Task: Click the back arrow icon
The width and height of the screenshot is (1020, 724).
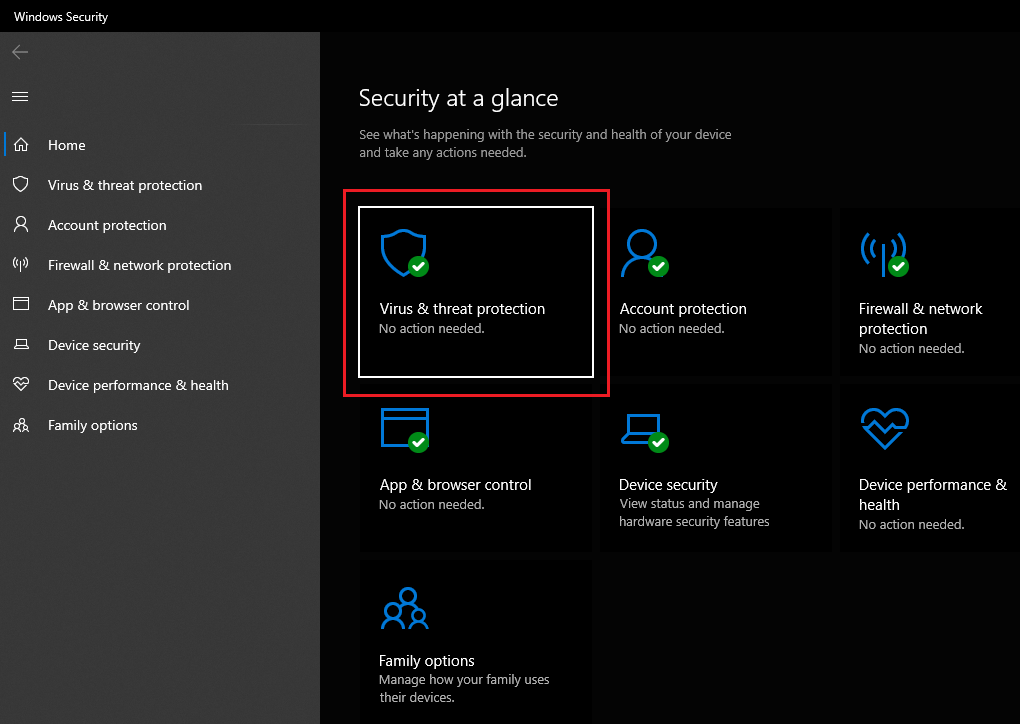Action: (x=20, y=52)
